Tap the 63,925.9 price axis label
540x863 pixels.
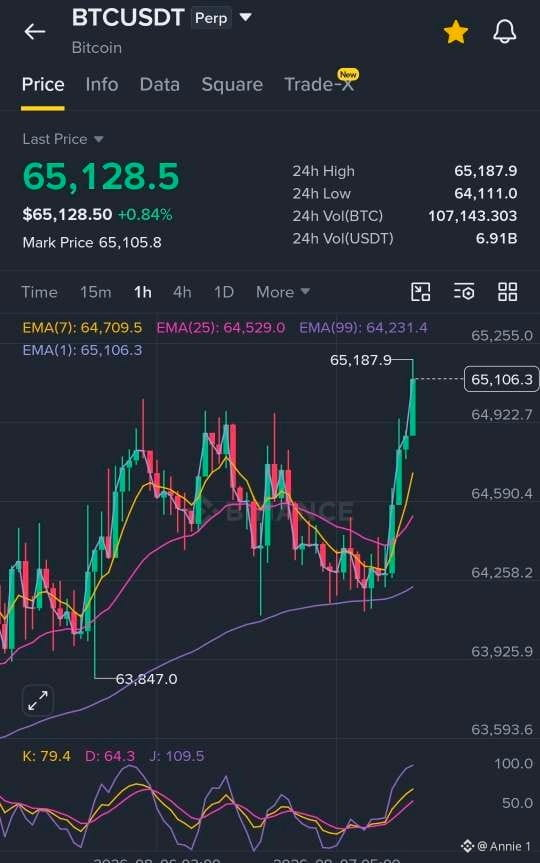pyautogui.click(x=502, y=652)
